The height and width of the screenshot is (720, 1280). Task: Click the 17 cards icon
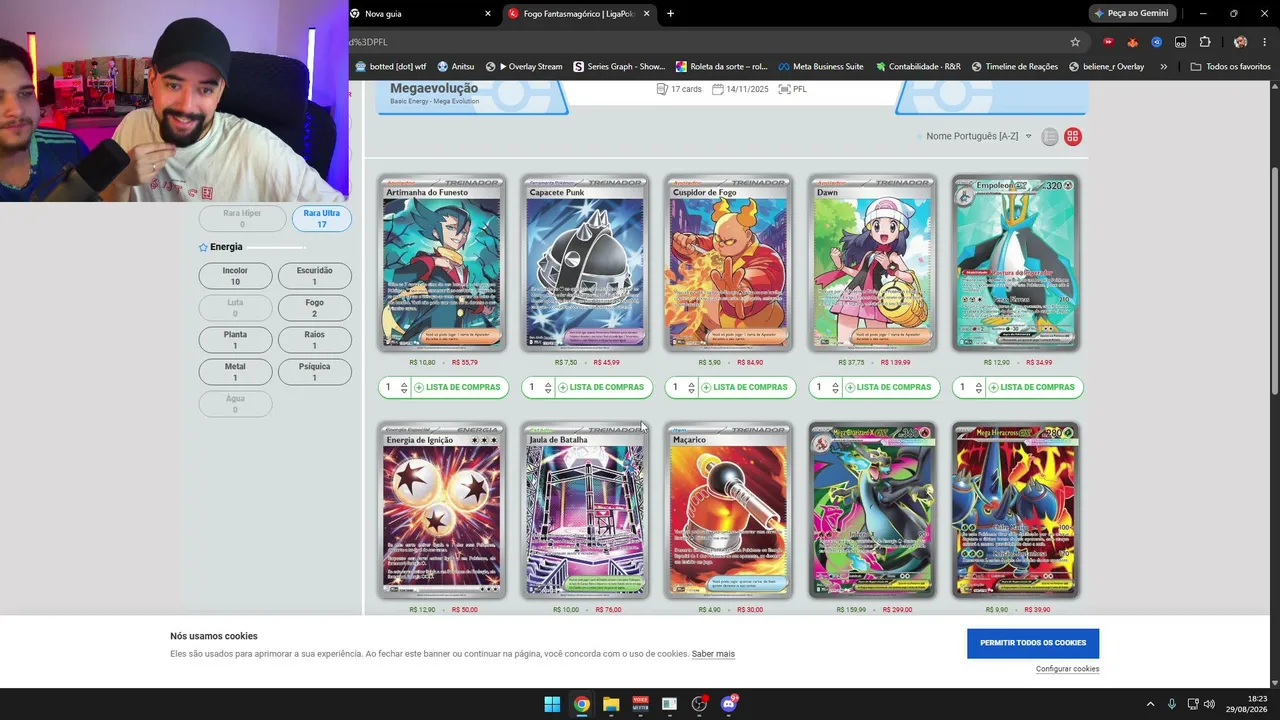click(662, 89)
